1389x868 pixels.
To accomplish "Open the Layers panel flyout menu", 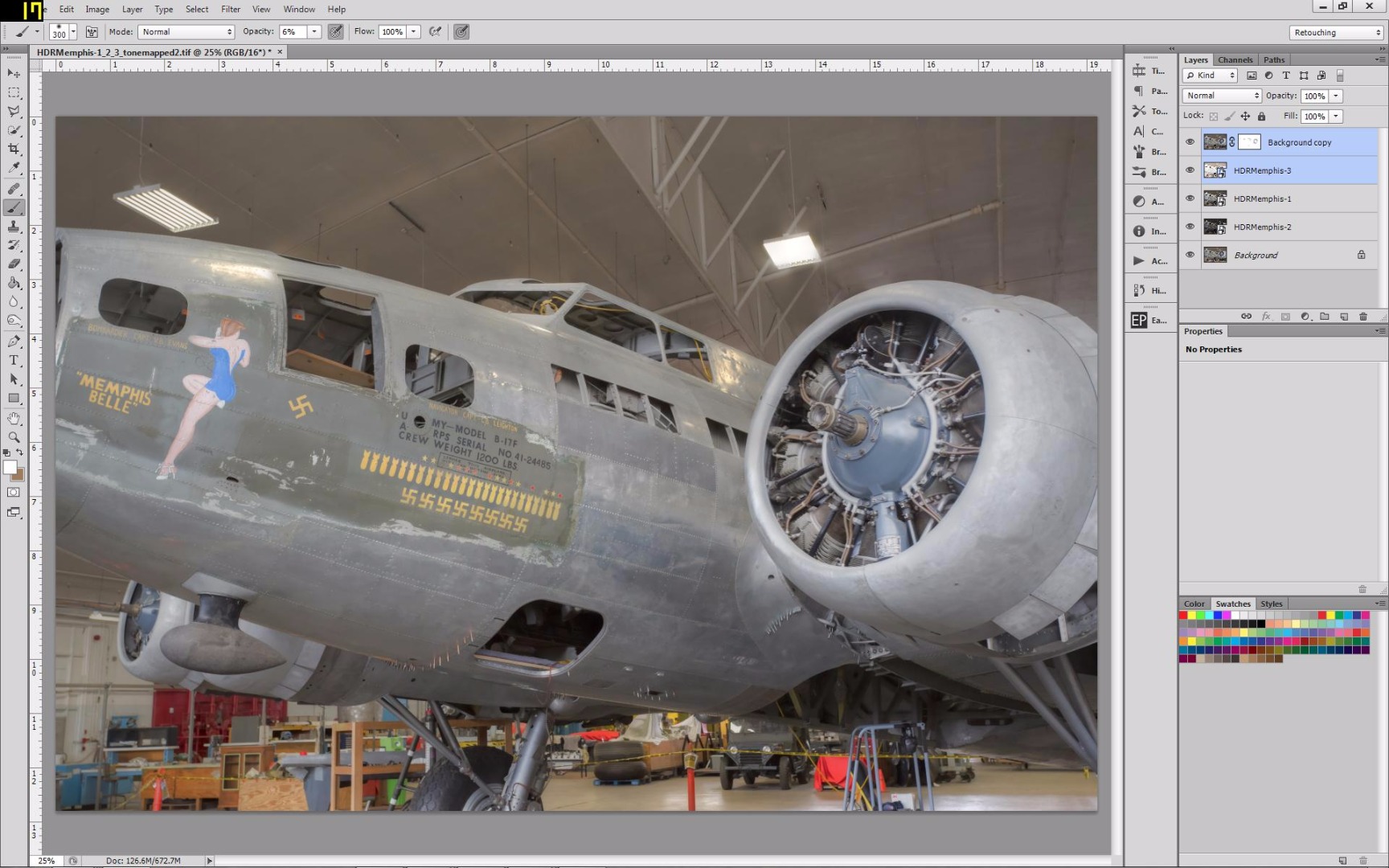I will coord(1380,59).
